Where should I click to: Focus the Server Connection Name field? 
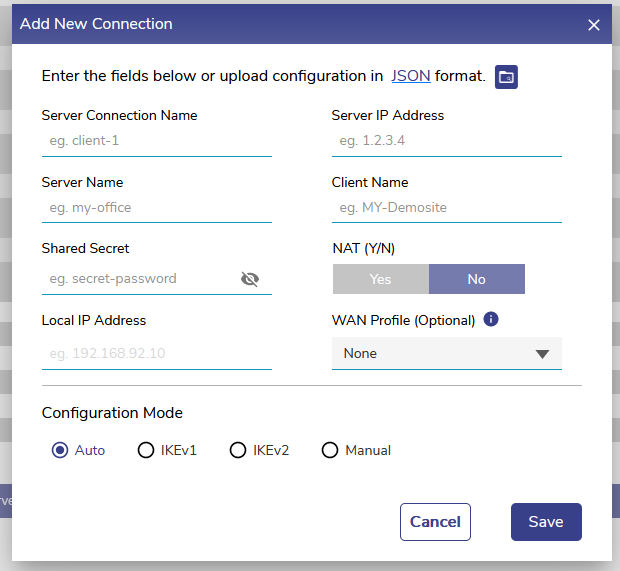point(156,141)
